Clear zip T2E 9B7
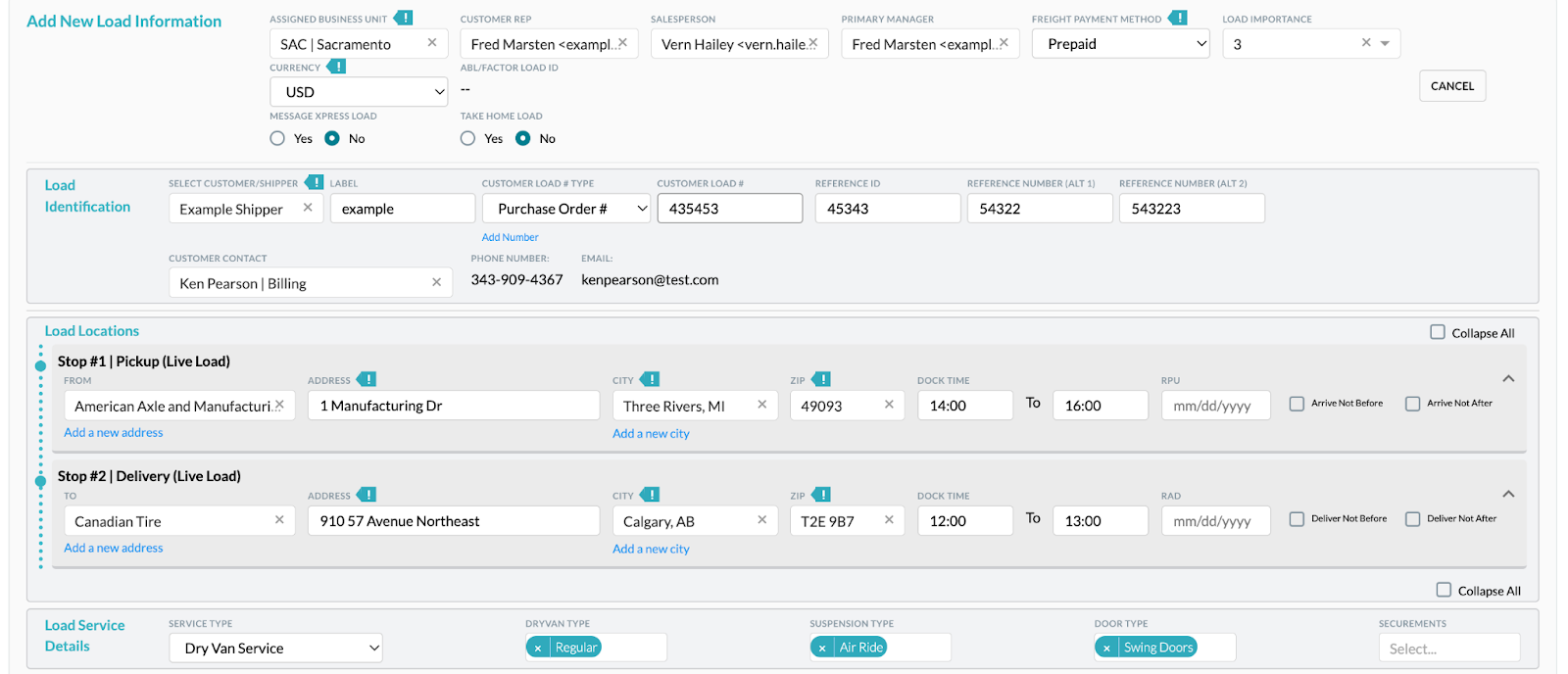This screenshot has height=674, width=1568. 889,520
